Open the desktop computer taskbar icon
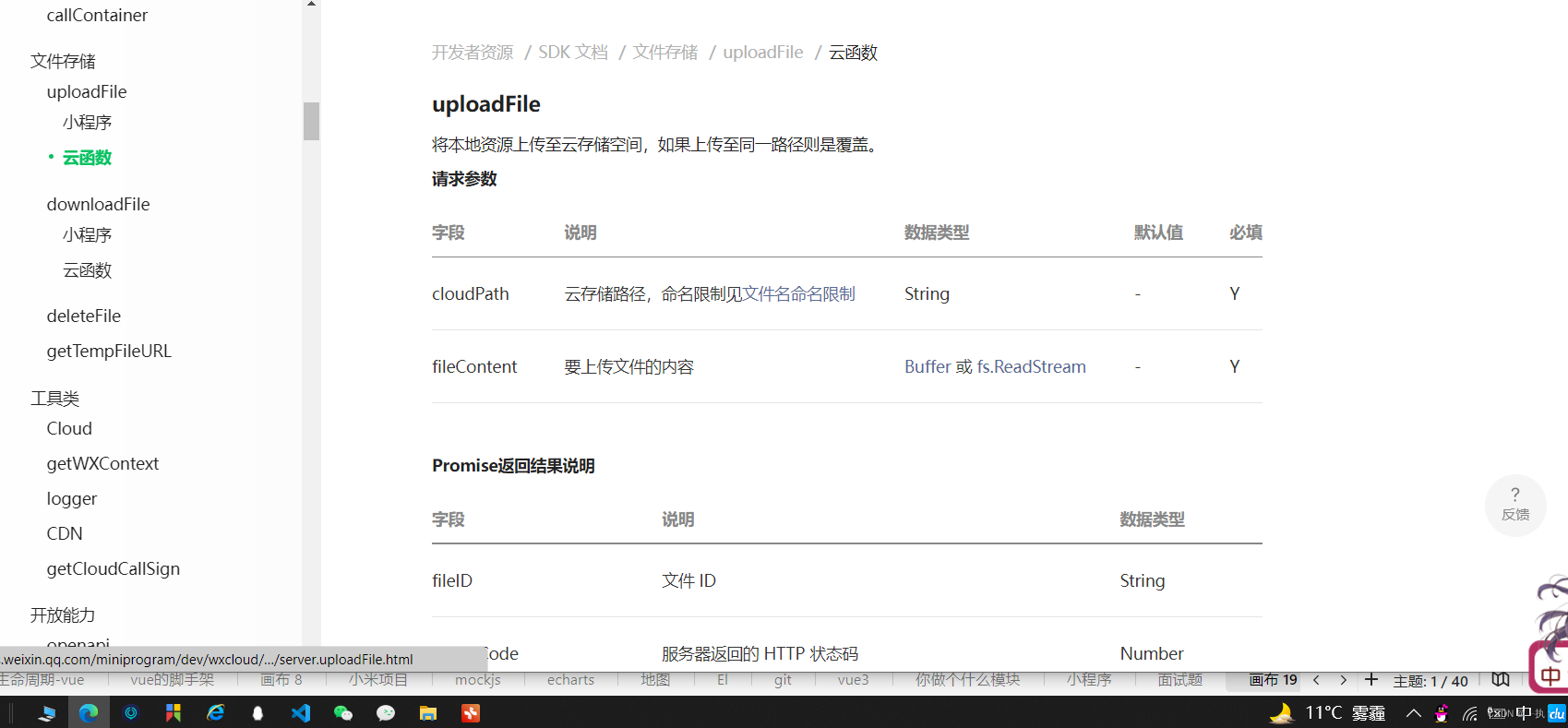Image resolution: width=1568 pixels, height=728 pixels. tap(46, 712)
